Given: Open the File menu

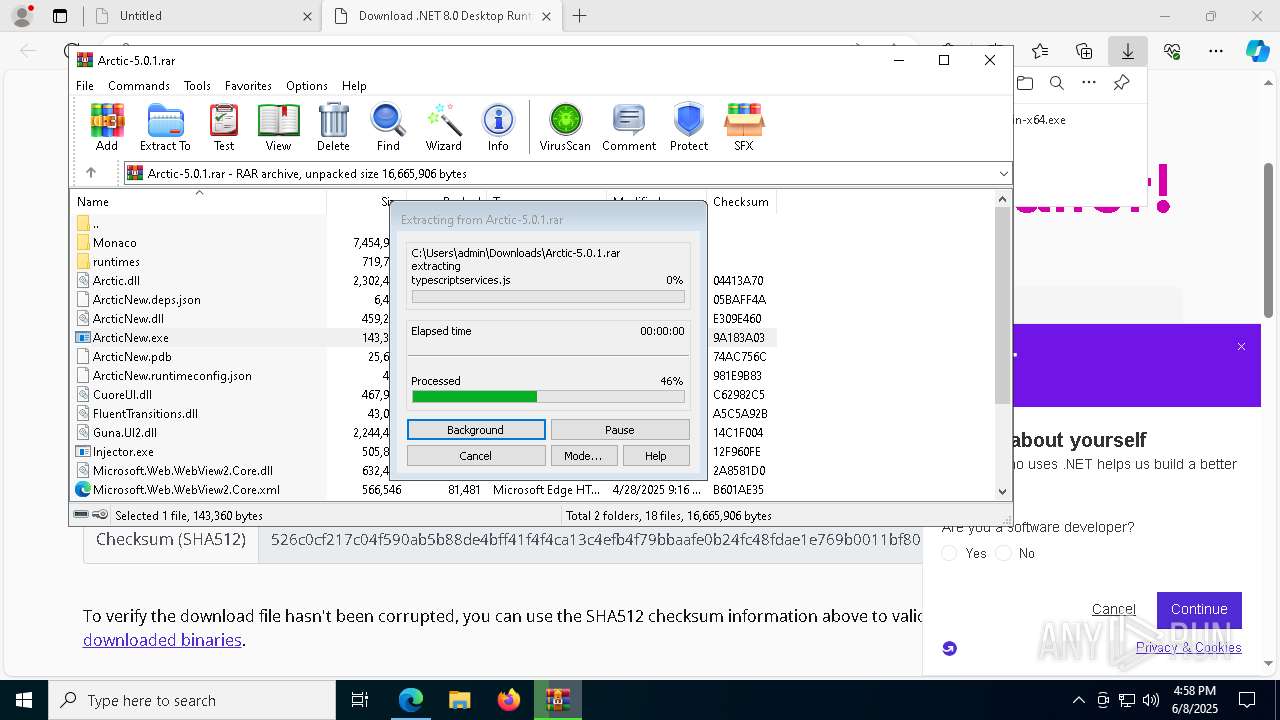Looking at the screenshot, I should click(85, 86).
